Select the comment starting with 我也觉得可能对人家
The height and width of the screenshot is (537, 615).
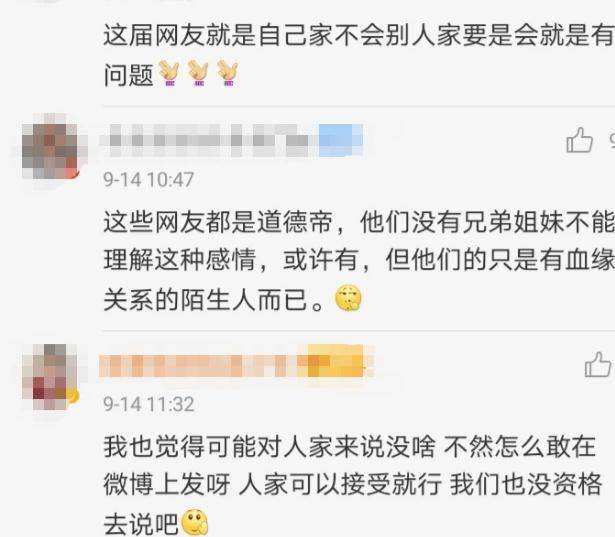click(352, 485)
